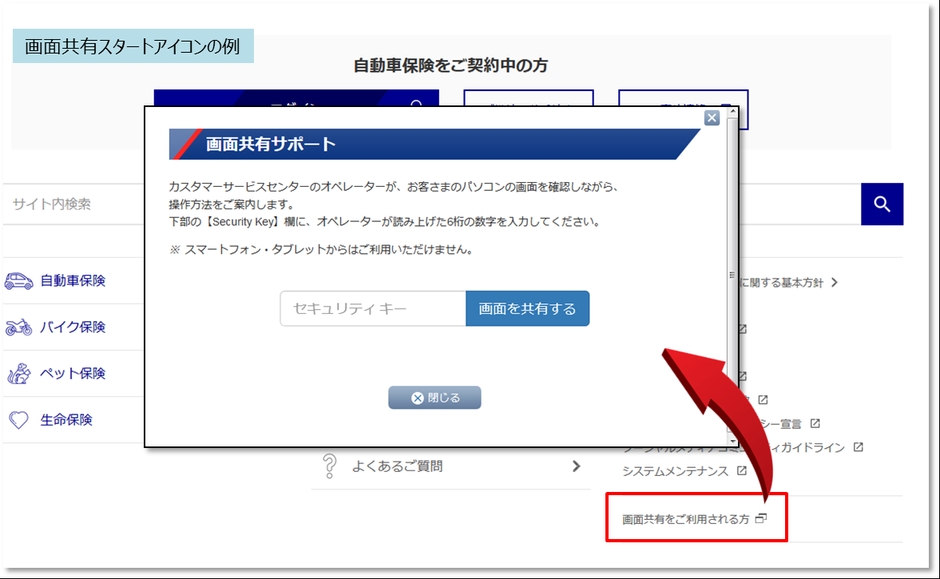Viewport: 940px width, 579px height.
Task: Expand the chevron next to よくあるご質問
Action: [576, 466]
